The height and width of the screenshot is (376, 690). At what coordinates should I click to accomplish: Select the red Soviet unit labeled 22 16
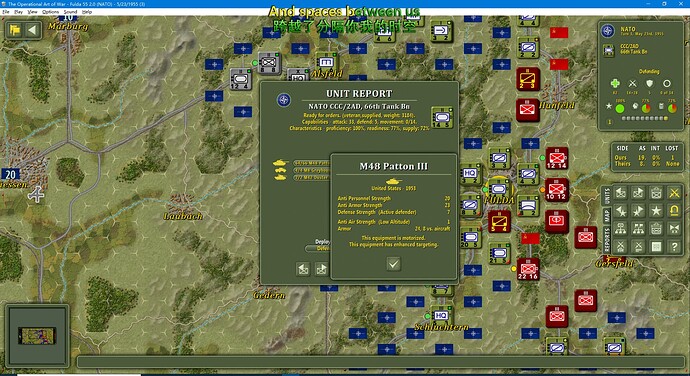(528, 269)
